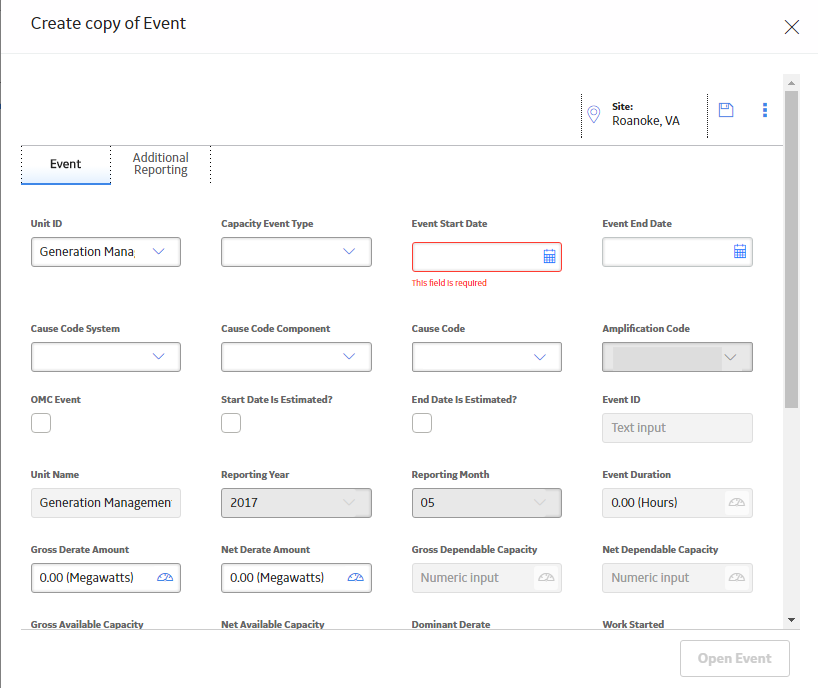Click the 'Roanoke, VA' site text

pos(646,121)
